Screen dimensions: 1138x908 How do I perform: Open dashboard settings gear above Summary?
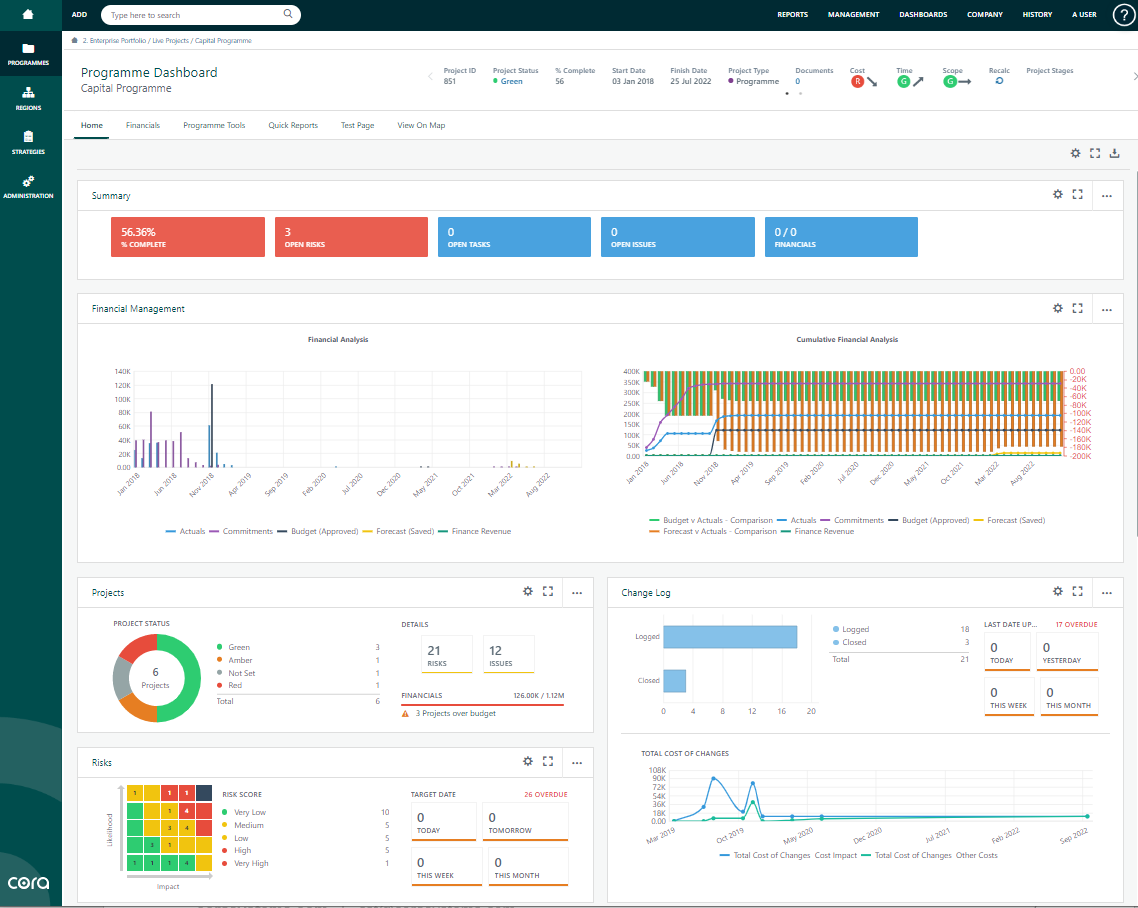pos(1076,153)
